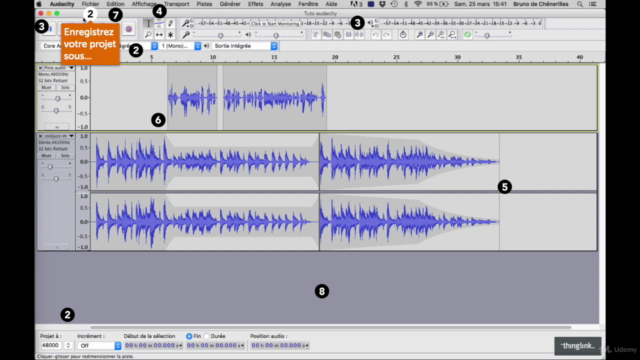Click the mixer microphone icon beside recording slider

click(x=186, y=35)
